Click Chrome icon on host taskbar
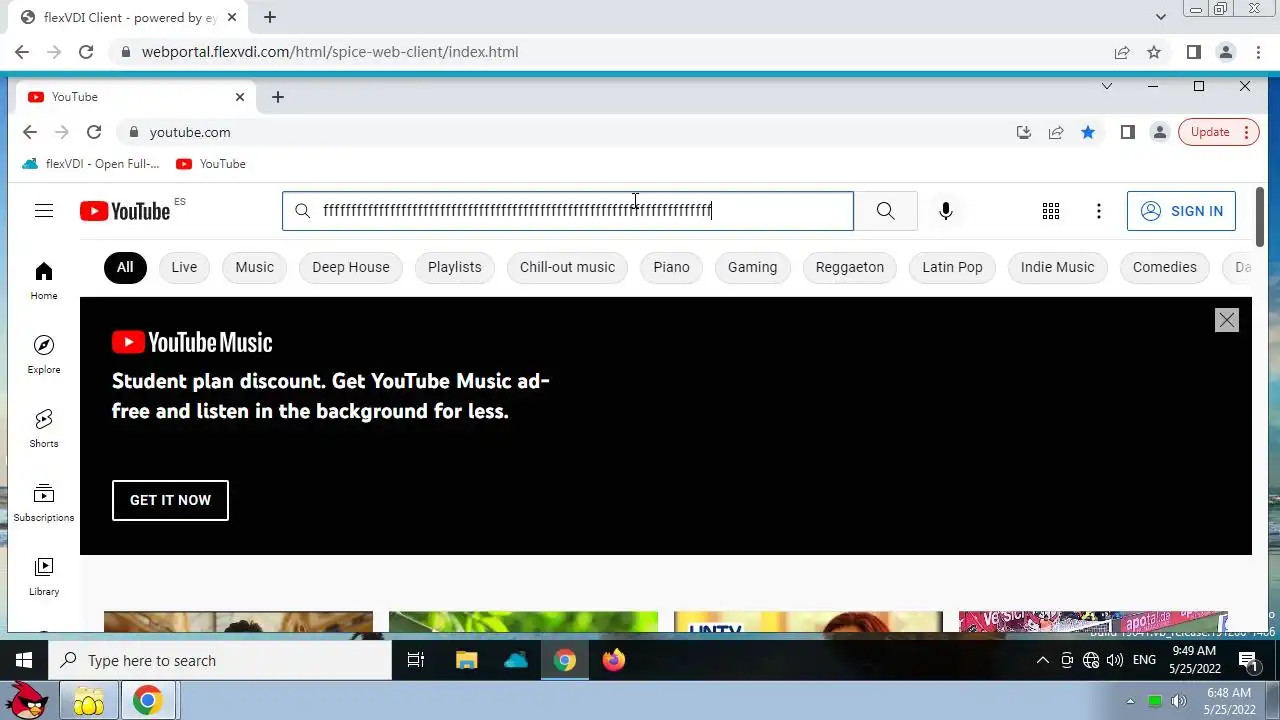 click(148, 701)
